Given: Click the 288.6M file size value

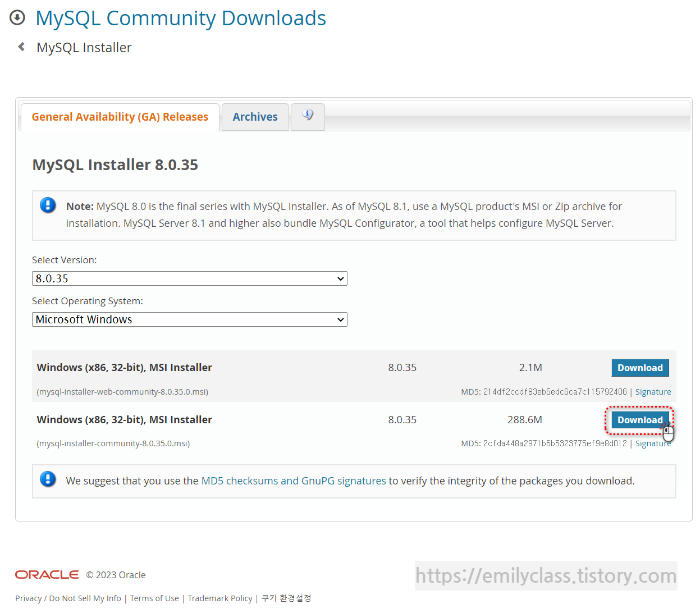Looking at the screenshot, I should tap(525, 420).
